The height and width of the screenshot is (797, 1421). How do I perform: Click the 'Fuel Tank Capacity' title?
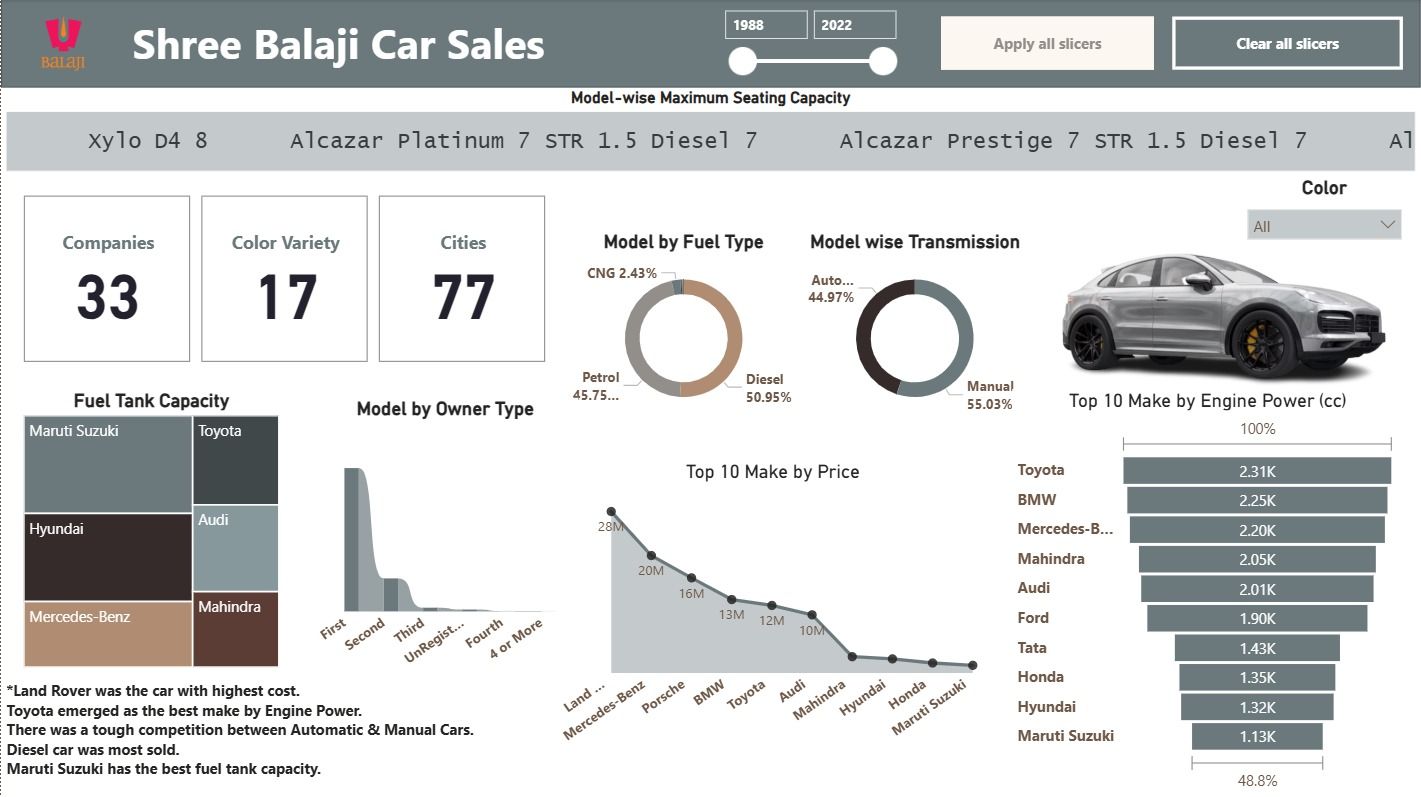tap(151, 401)
